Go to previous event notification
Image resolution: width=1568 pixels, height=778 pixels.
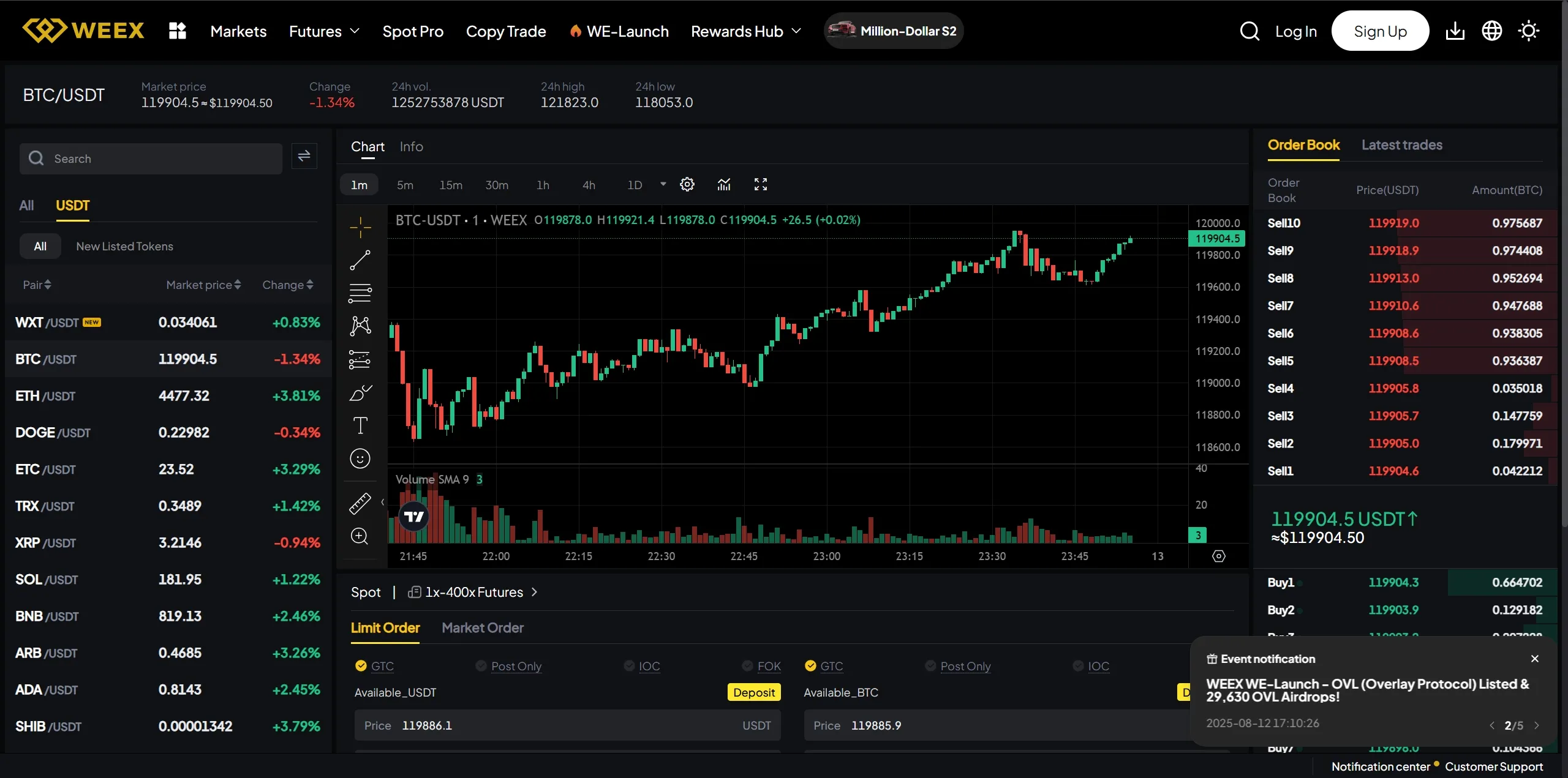click(x=1491, y=725)
